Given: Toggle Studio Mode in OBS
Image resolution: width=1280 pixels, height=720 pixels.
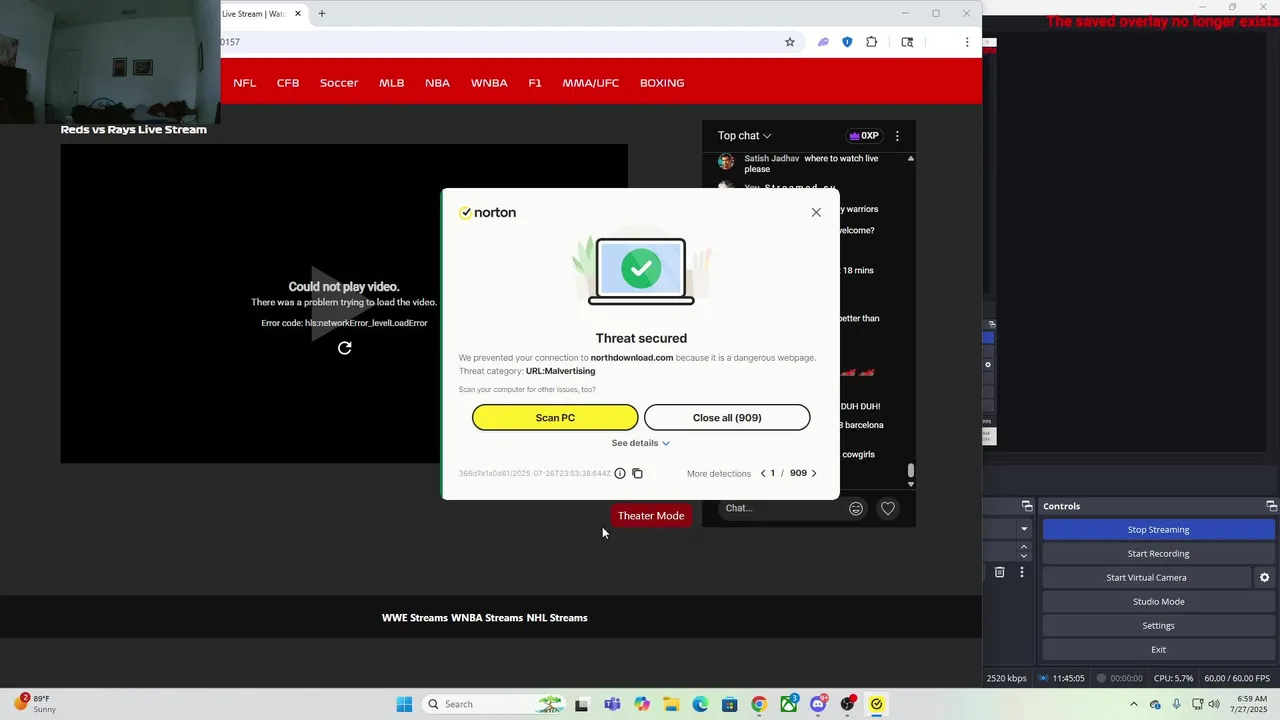Looking at the screenshot, I should coord(1158,602).
